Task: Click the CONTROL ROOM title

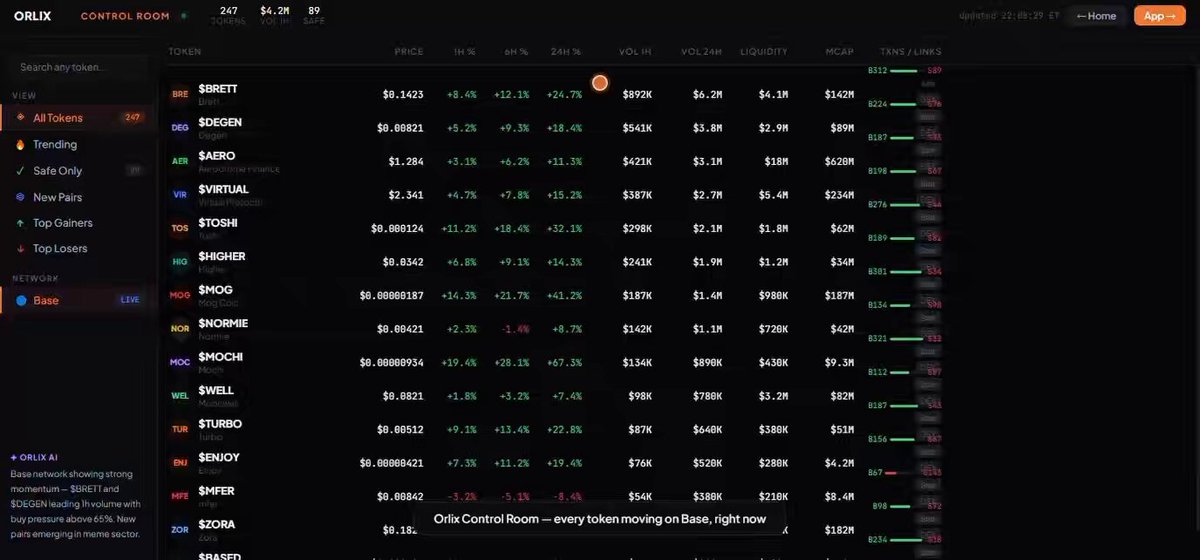Action: point(125,16)
